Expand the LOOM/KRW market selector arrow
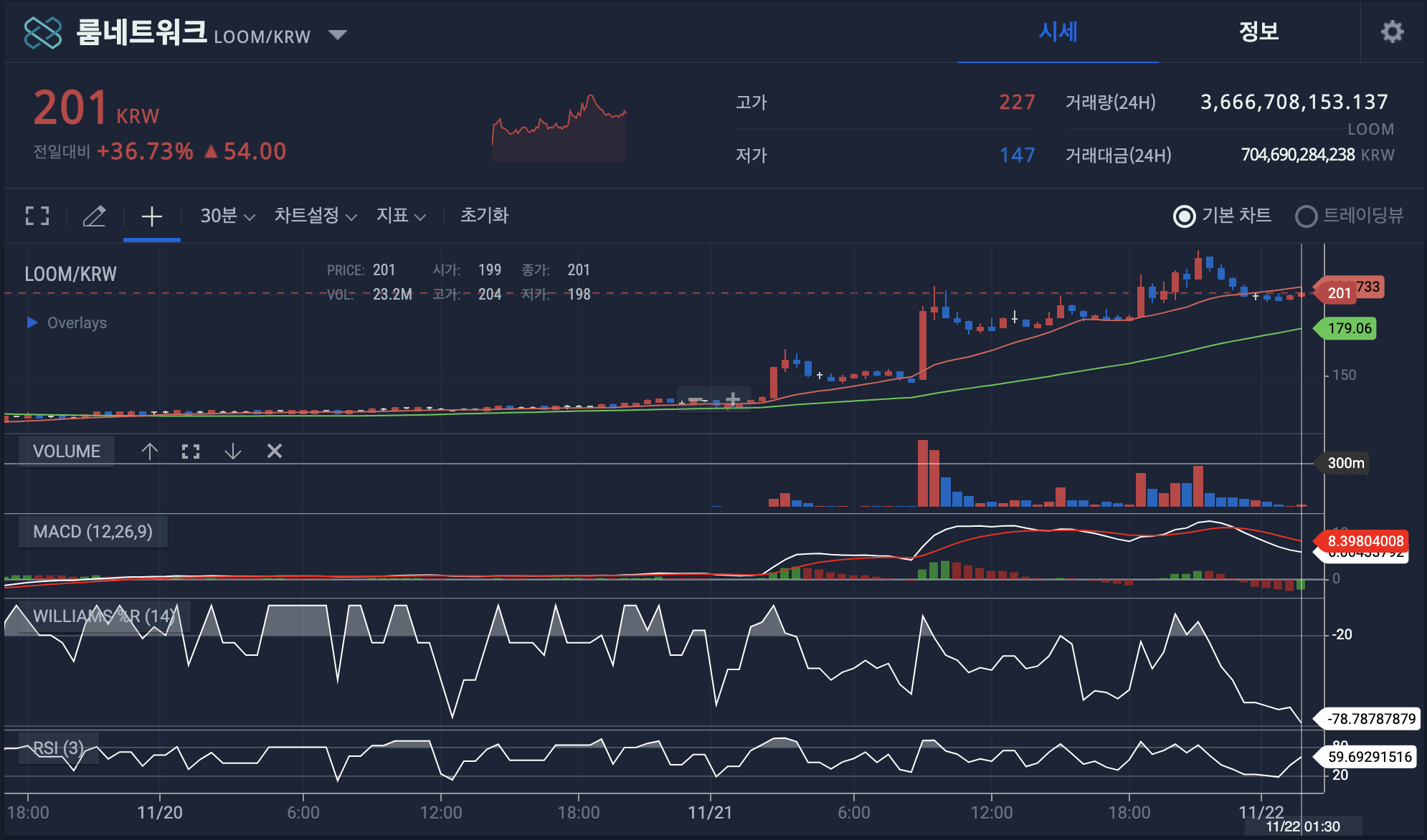1427x840 pixels. tap(337, 34)
